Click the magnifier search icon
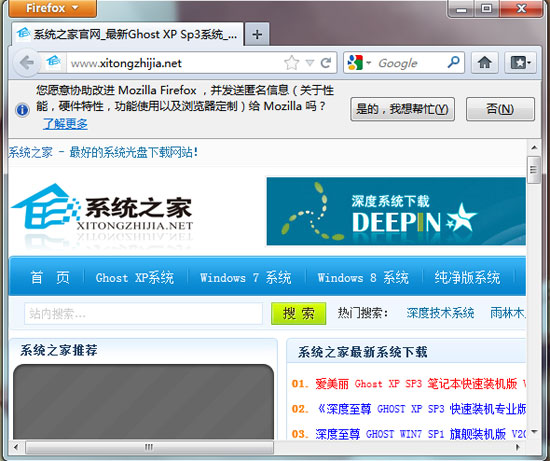550x461 pixels. 454,62
